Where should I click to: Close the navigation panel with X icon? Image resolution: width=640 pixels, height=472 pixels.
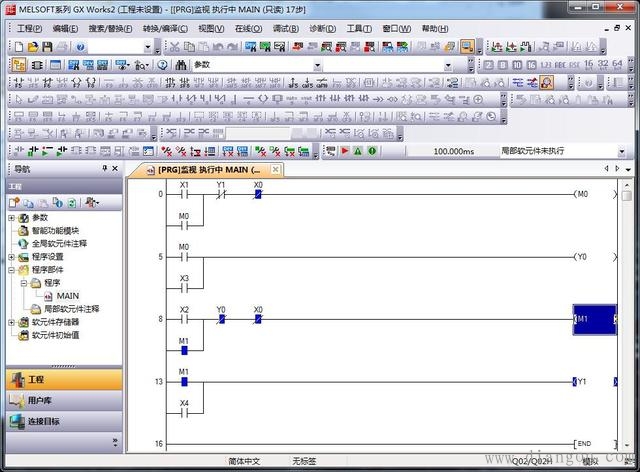(117, 169)
